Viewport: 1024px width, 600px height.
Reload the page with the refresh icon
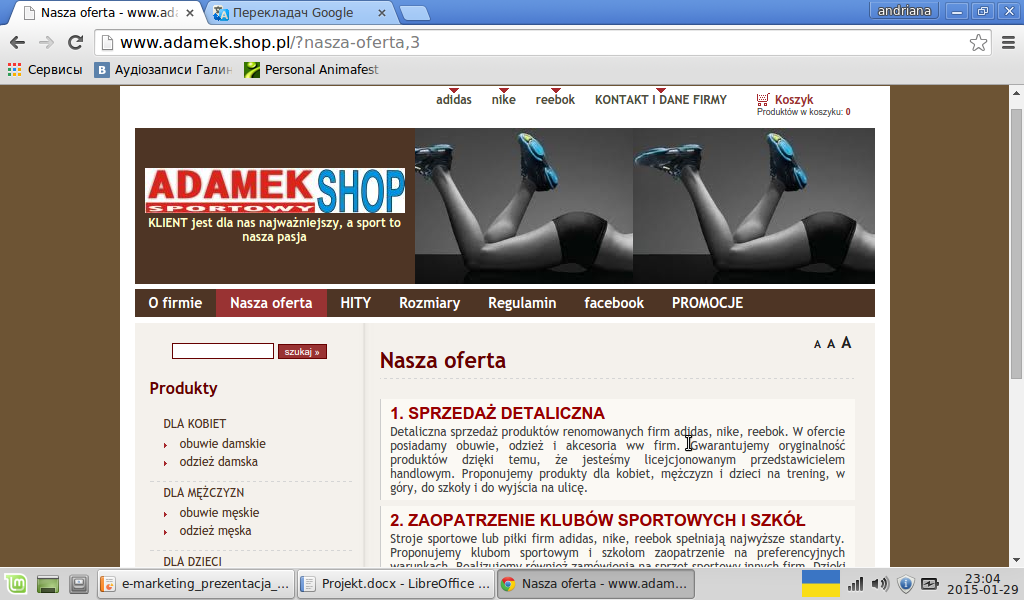pos(75,43)
